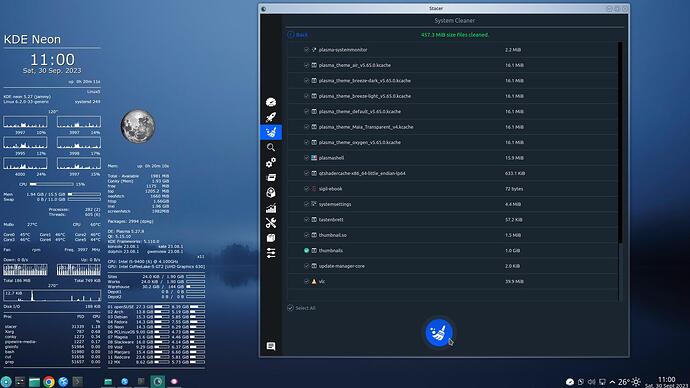Open Startup Apps rocket icon in sidebar

pyautogui.click(x=271, y=117)
